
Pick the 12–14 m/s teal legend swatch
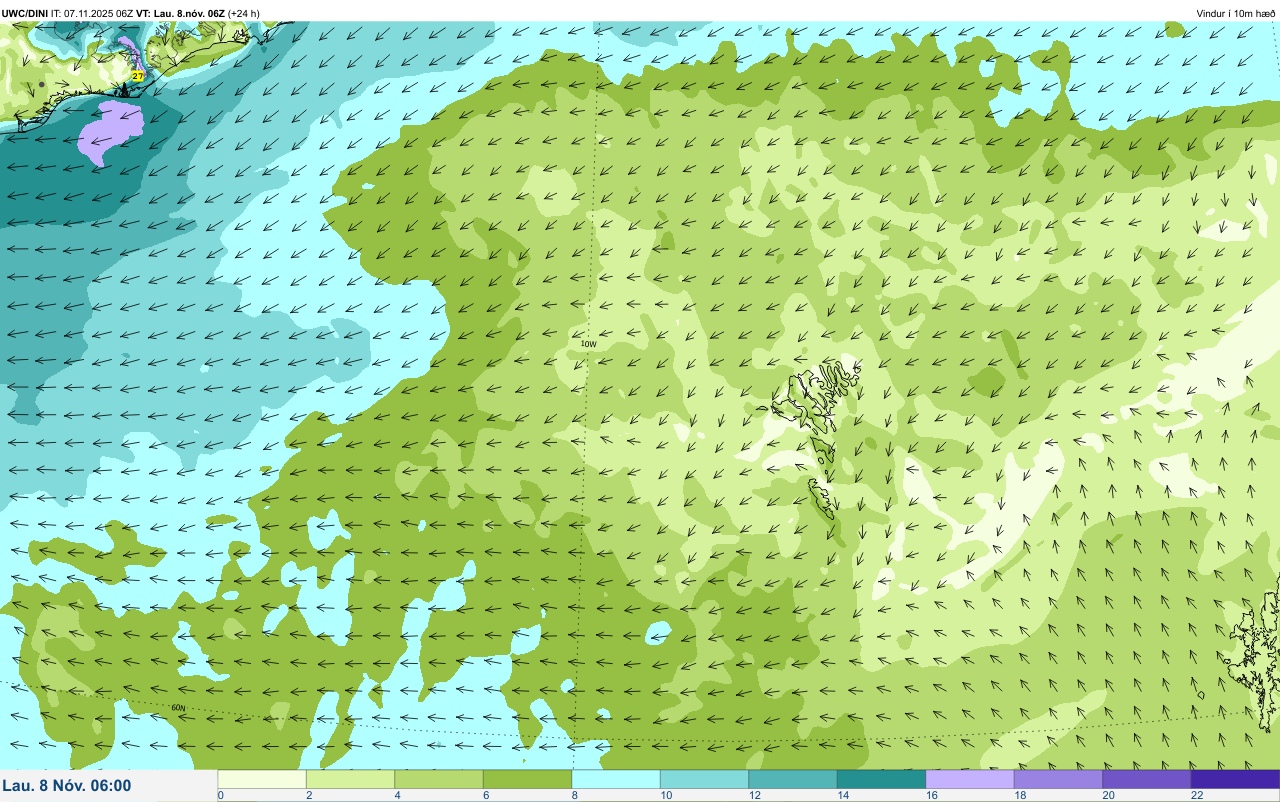[793, 779]
